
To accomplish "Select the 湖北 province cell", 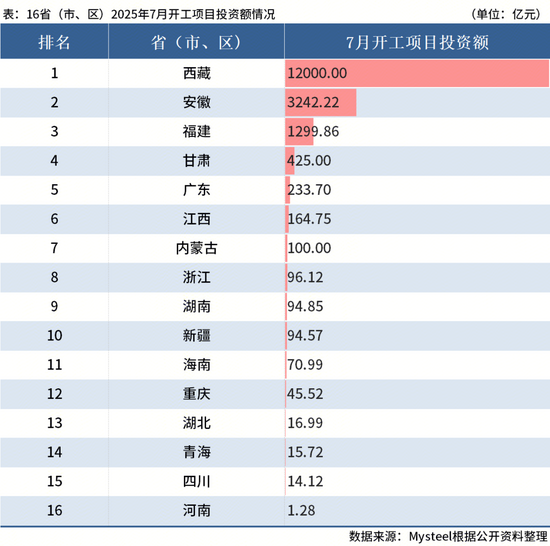I will [x=196, y=423].
